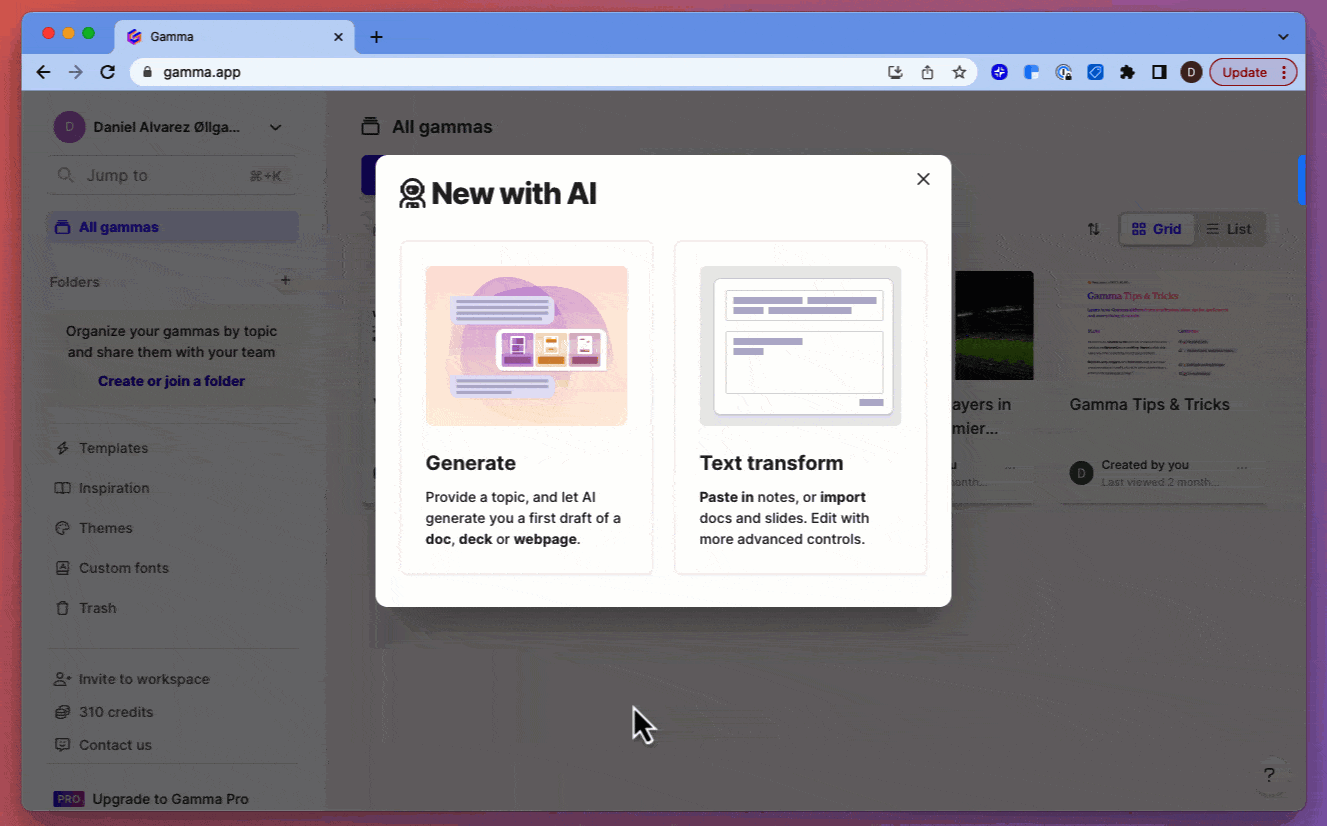The image size is (1327, 826).
Task: Open Custom fonts in the sidebar
Action: pyautogui.click(x=111, y=568)
